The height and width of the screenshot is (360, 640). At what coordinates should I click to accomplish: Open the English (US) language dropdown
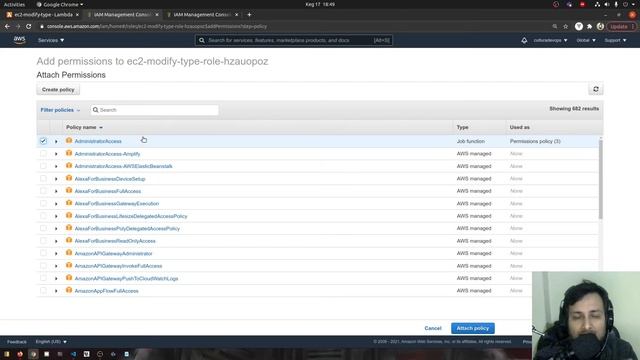(51, 342)
